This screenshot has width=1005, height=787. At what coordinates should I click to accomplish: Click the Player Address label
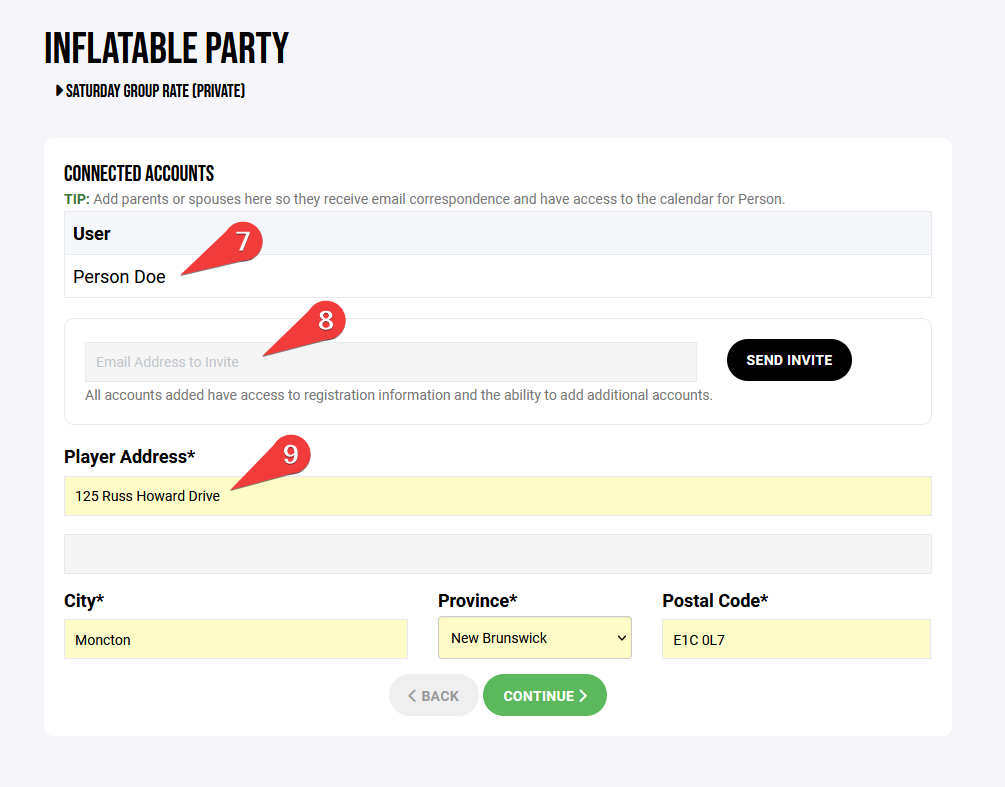click(x=129, y=457)
